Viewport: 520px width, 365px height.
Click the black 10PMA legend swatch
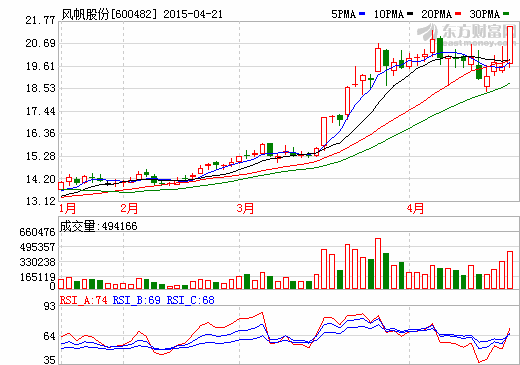(410, 14)
